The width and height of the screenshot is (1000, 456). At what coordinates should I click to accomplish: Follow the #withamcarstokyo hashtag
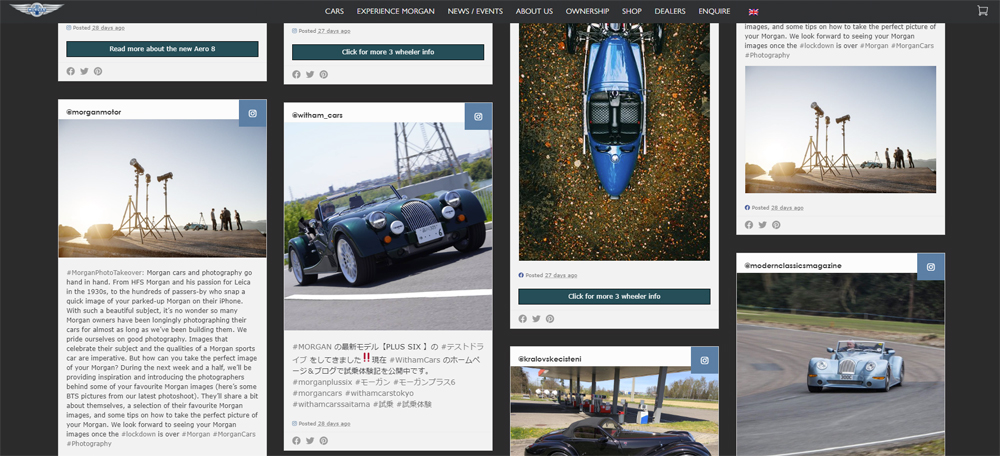[379, 393]
